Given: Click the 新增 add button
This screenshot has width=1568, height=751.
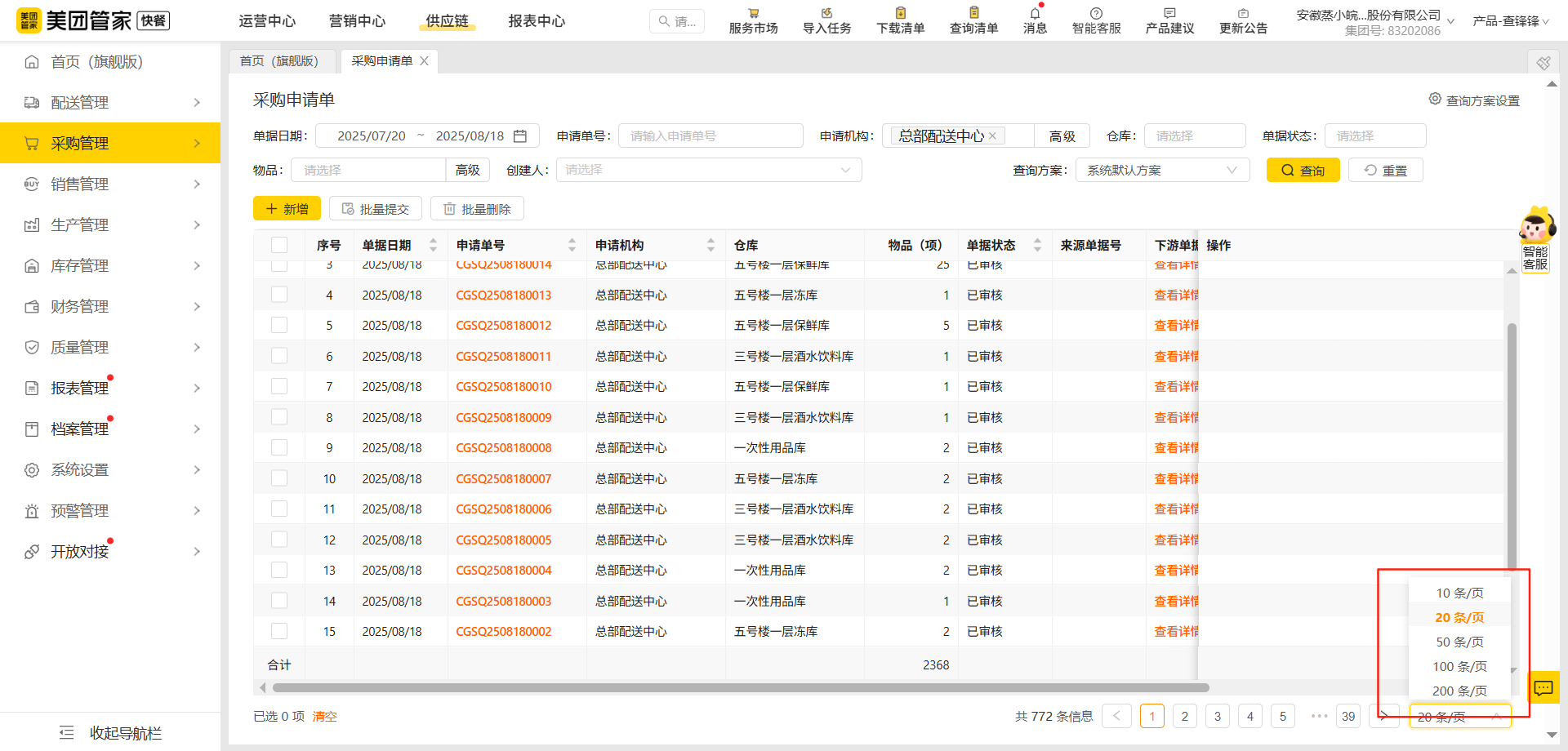Looking at the screenshot, I should click(x=287, y=208).
